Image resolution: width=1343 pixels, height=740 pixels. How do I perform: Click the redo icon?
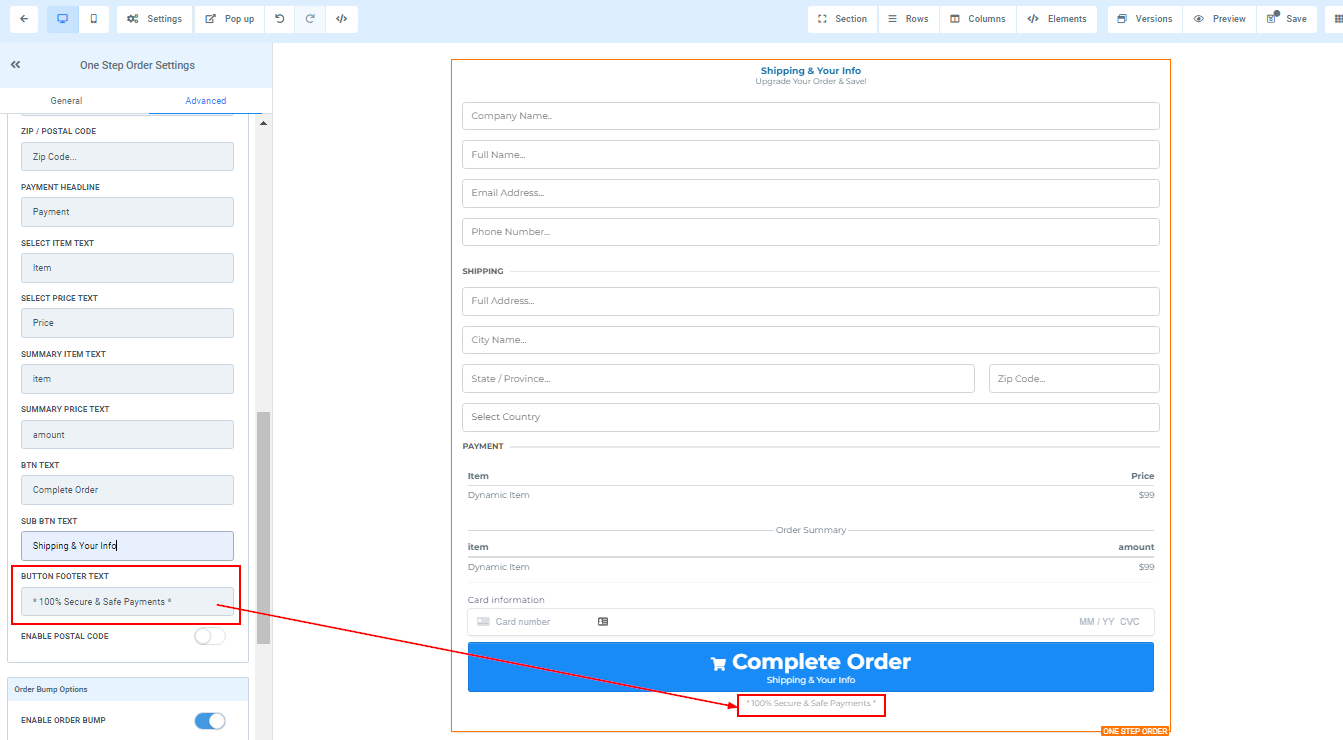coord(310,19)
